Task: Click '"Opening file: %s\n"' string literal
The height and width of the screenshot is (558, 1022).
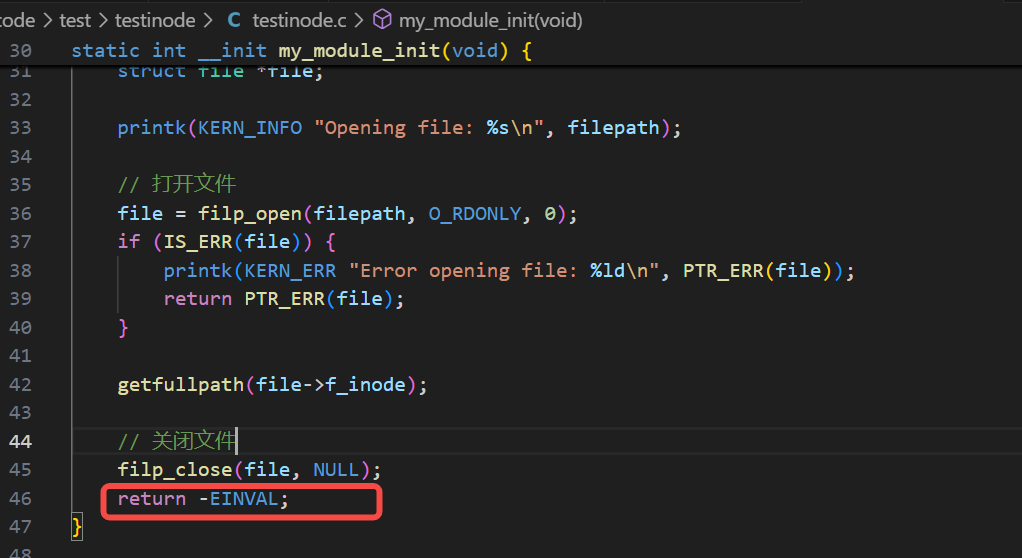Action: [430, 128]
